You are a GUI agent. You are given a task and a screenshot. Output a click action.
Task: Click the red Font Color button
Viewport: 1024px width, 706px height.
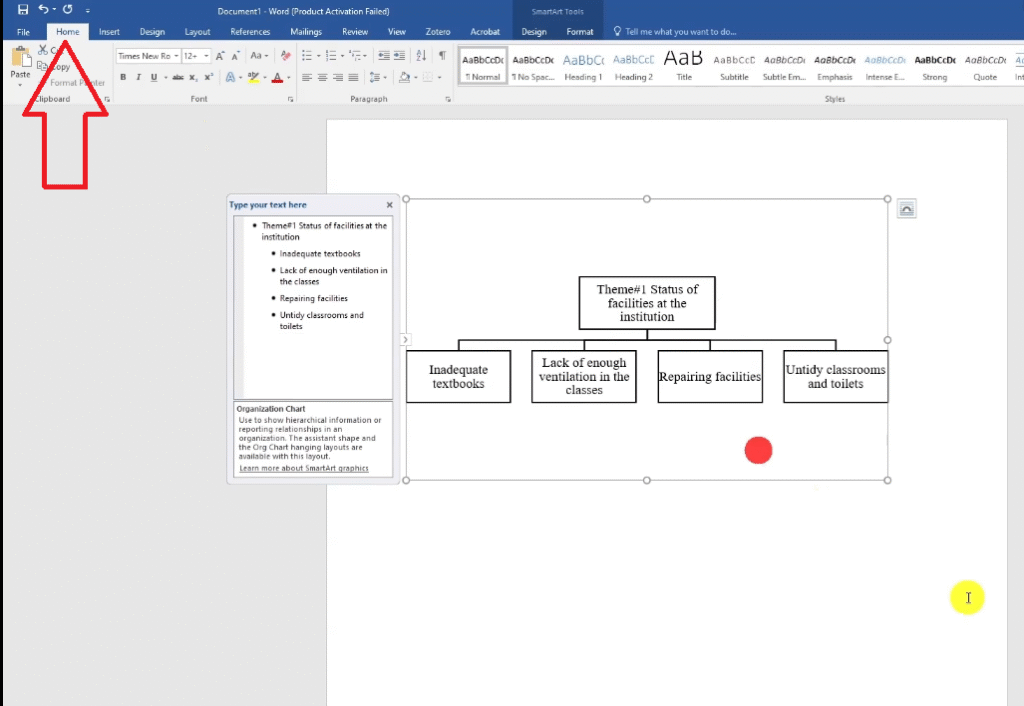[x=277, y=77]
